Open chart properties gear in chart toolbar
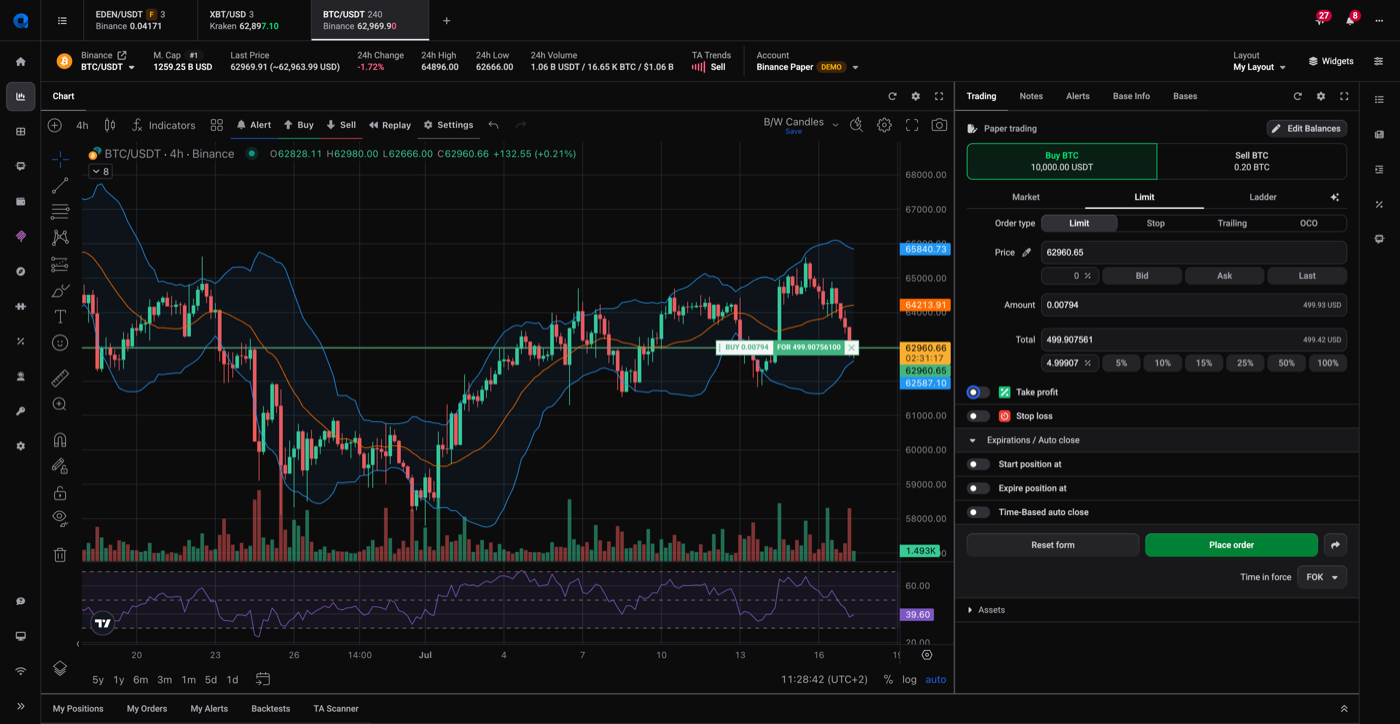 [884, 125]
